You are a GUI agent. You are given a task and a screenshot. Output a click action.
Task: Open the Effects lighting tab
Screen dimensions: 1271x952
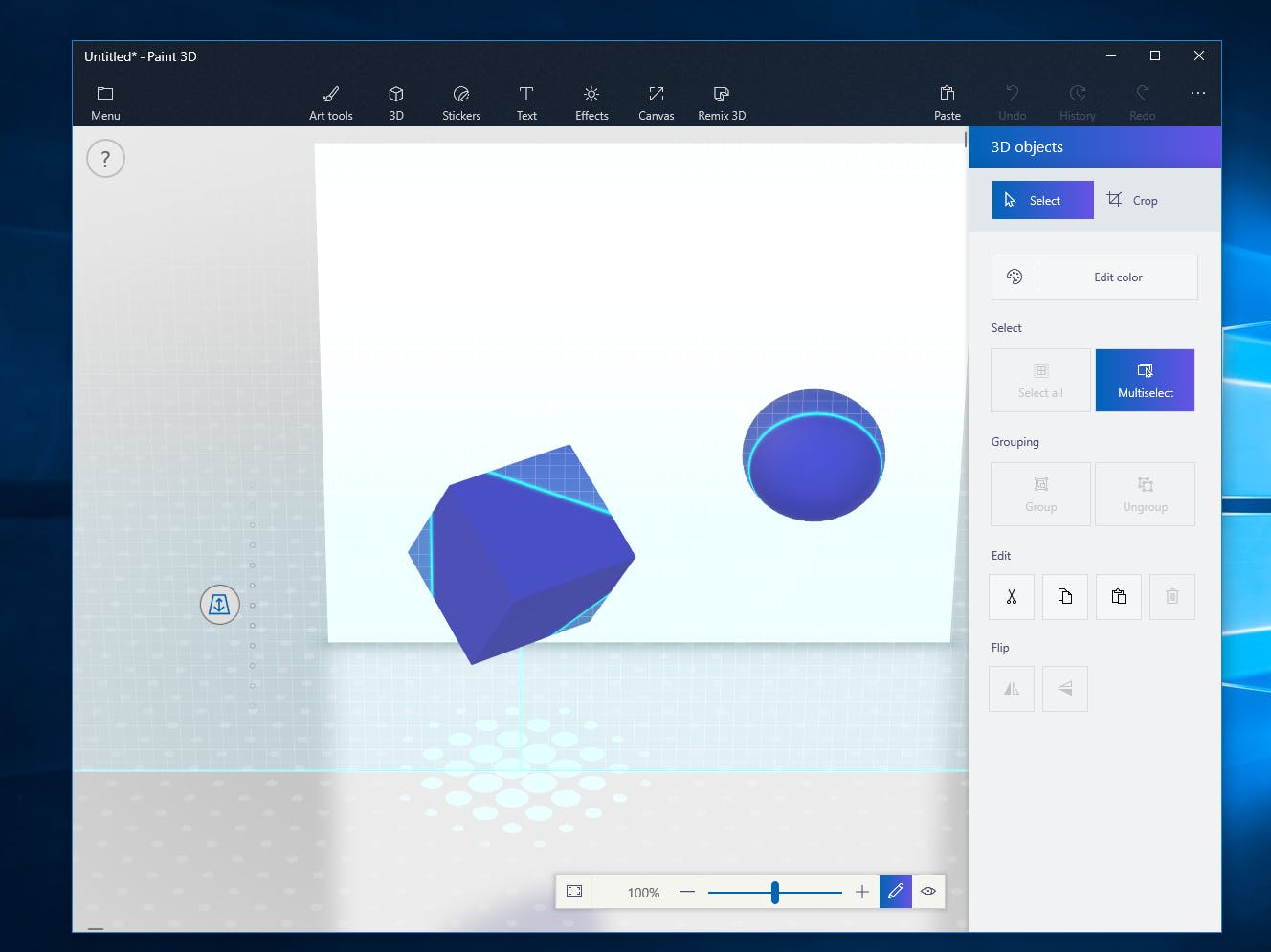pos(591,102)
